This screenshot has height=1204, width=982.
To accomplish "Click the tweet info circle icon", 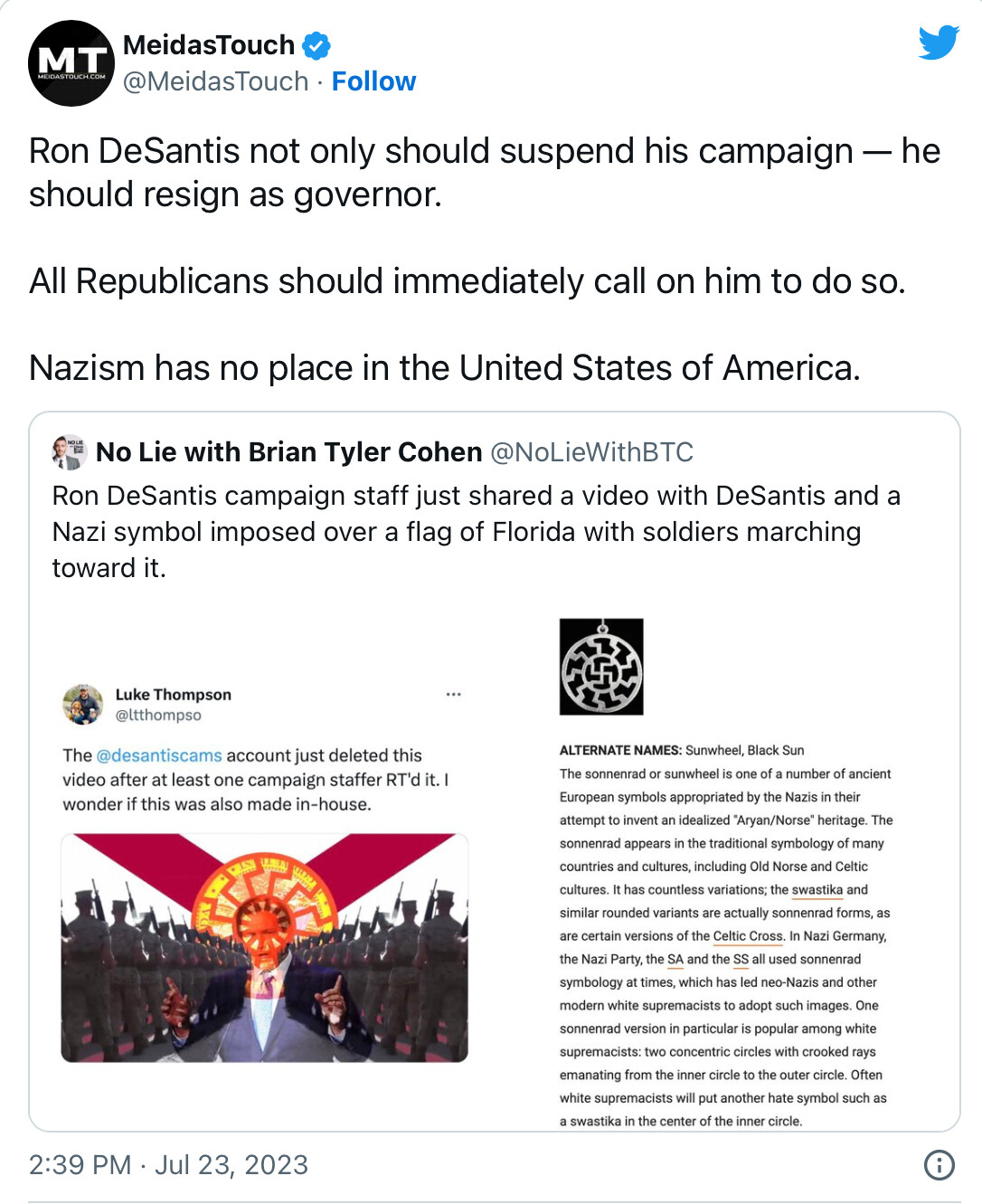I will point(940,1165).
